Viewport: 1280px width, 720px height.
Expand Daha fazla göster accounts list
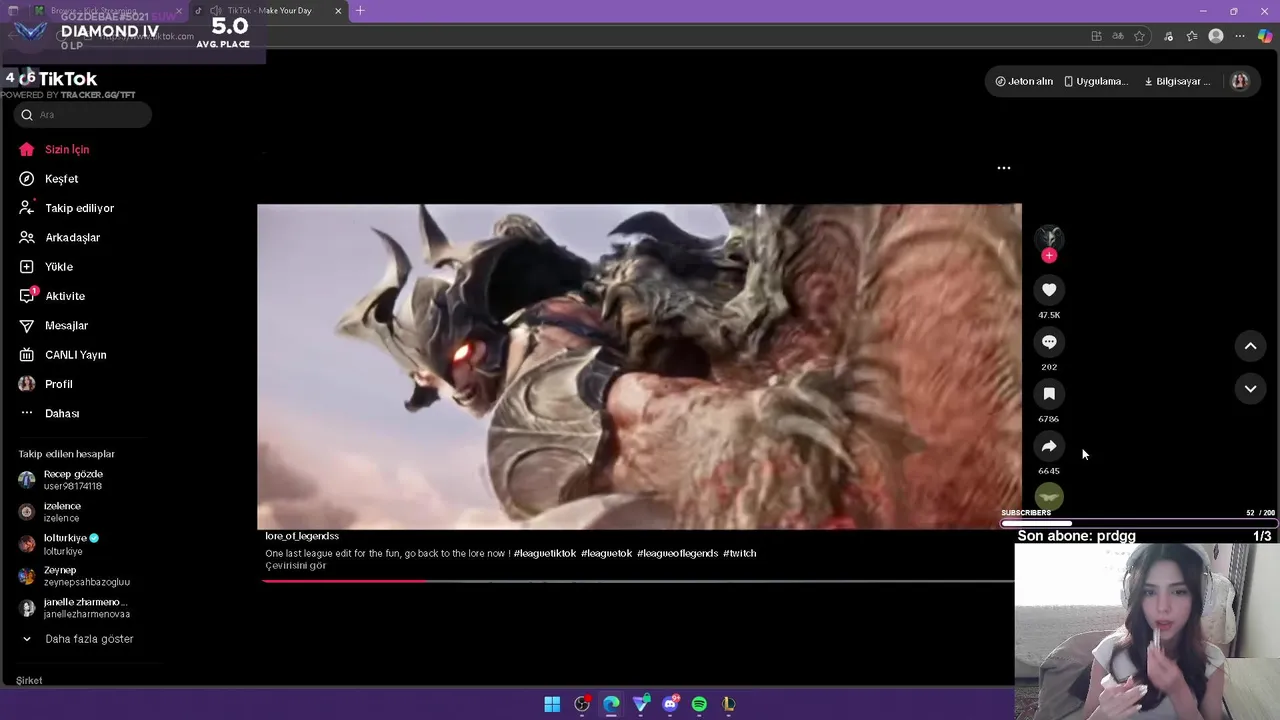(76, 639)
